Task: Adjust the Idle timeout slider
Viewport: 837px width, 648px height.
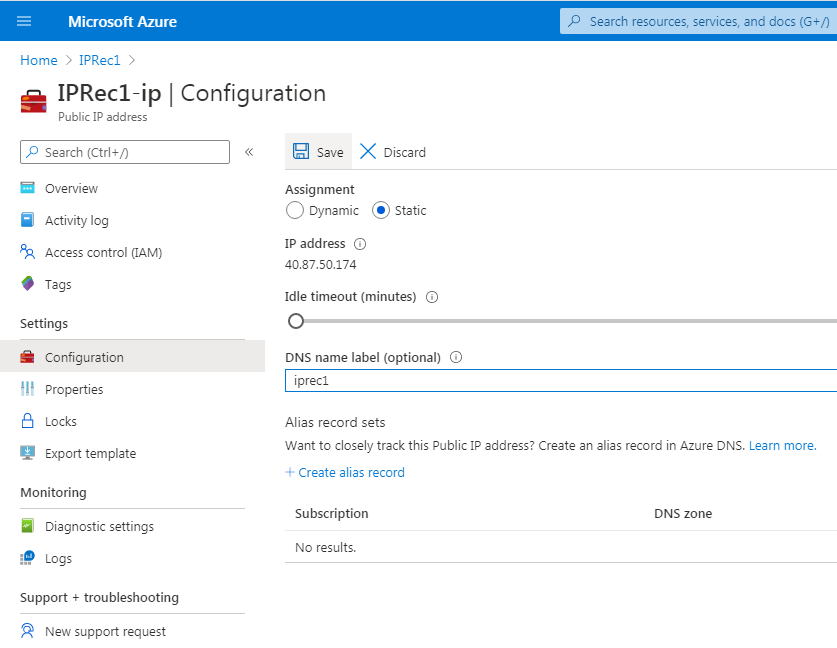Action: pyautogui.click(x=295, y=320)
